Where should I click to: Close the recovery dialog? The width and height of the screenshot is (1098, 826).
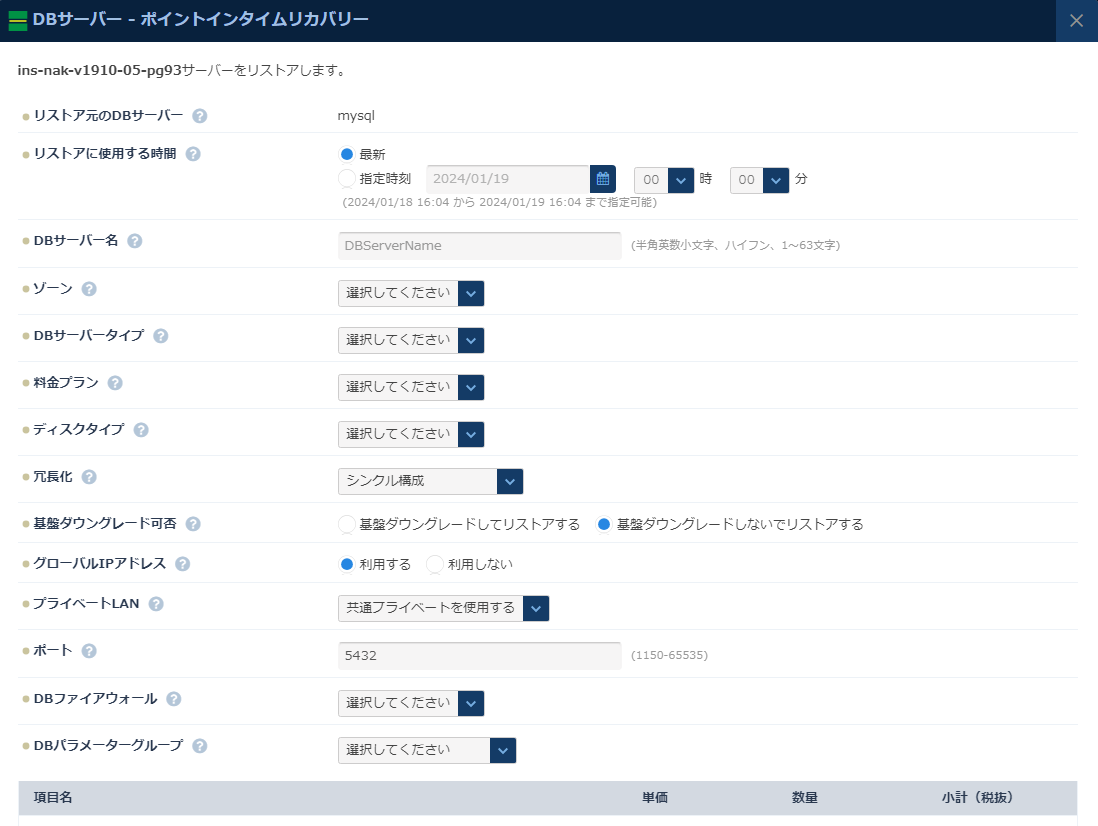coord(1077,20)
